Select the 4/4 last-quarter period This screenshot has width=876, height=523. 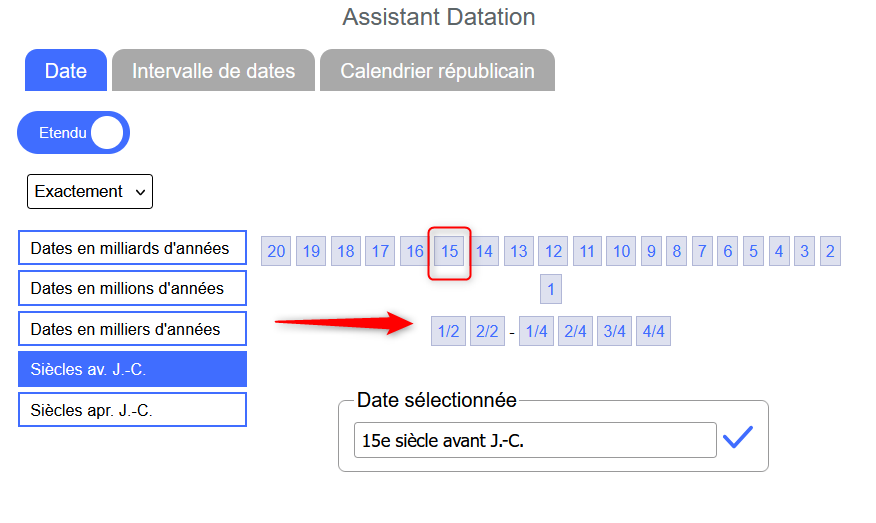point(654,332)
